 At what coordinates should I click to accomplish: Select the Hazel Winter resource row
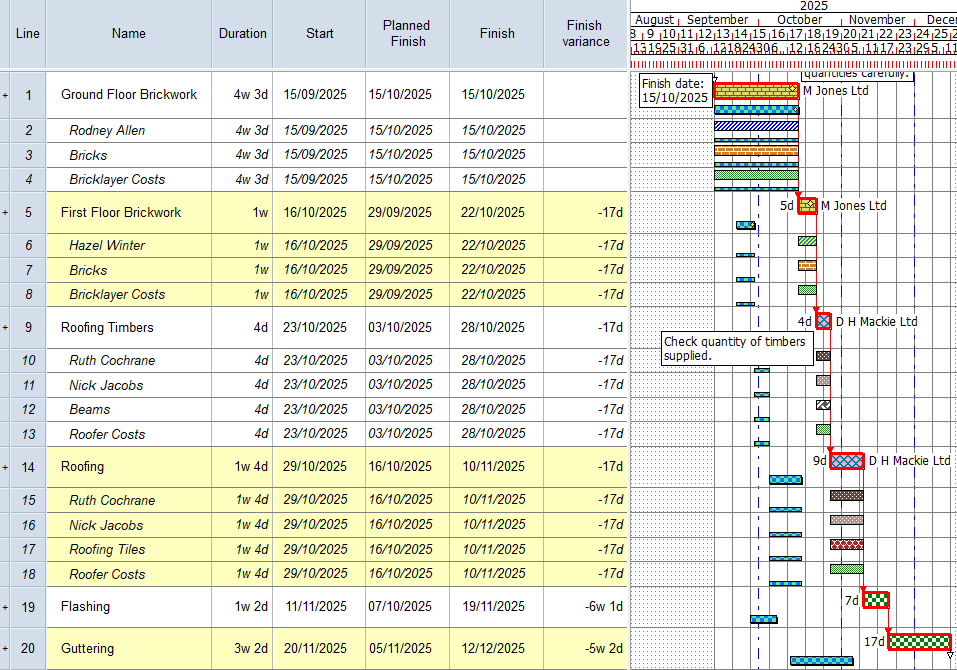(x=107, y=246)
